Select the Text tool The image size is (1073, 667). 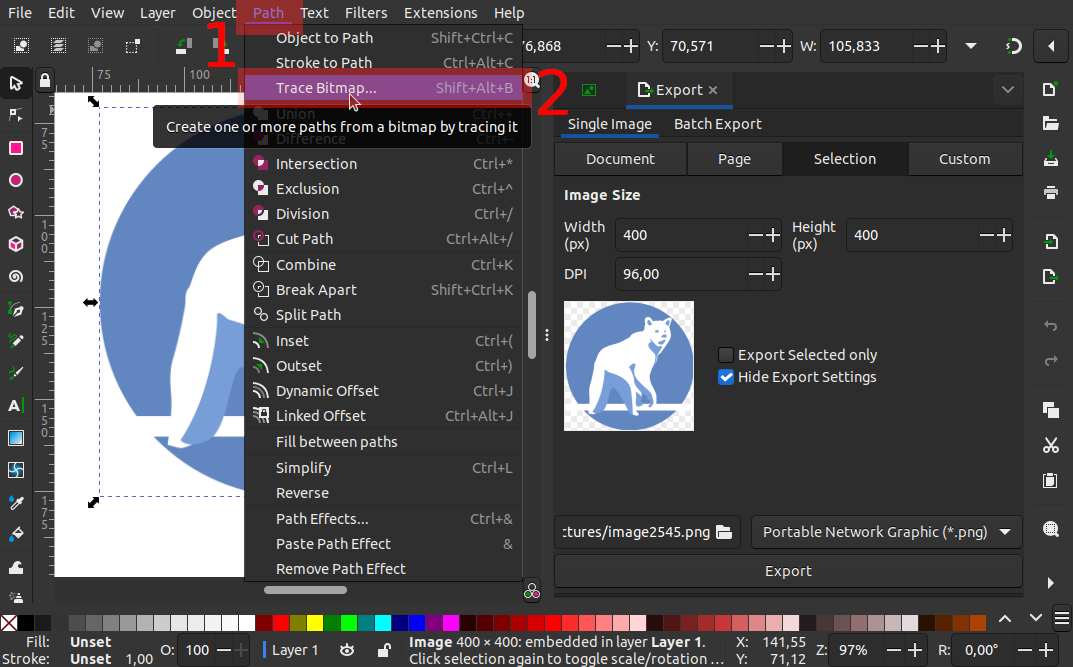[x=16, y=406]
